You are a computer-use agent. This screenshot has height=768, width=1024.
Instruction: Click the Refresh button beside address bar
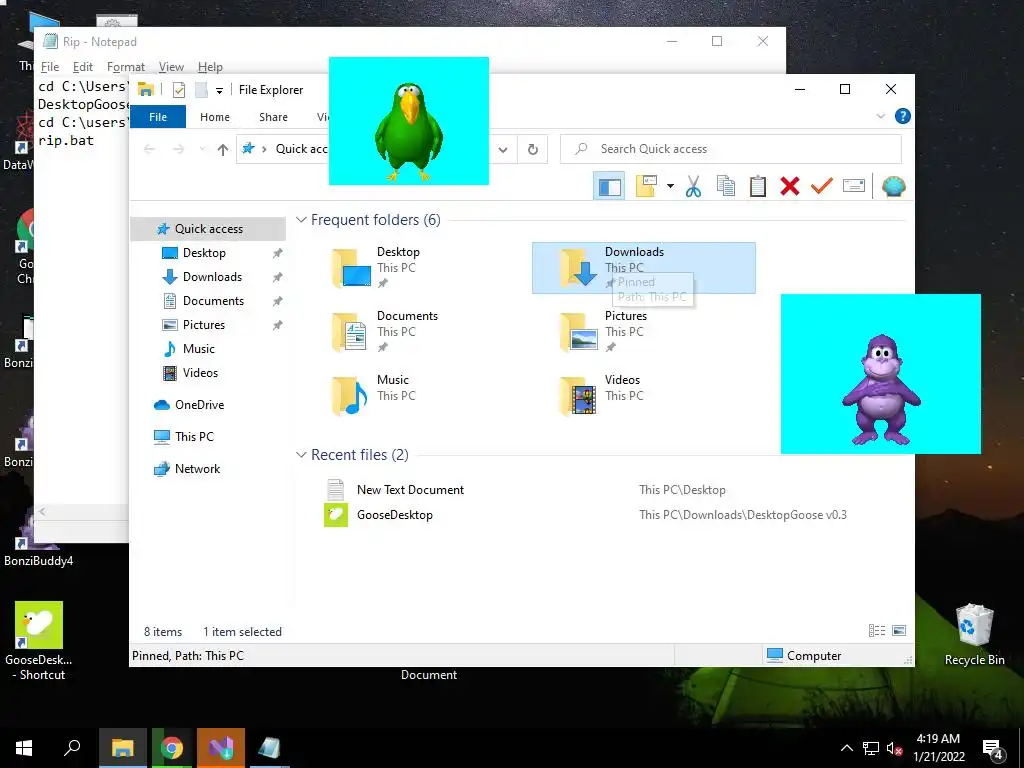(x=533, y=149)
